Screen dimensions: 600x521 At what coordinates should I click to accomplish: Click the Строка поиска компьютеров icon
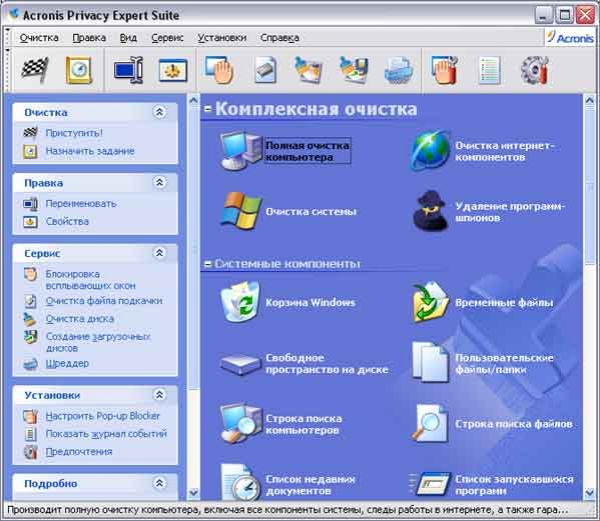pyautogui.click(x=240, y=424)
